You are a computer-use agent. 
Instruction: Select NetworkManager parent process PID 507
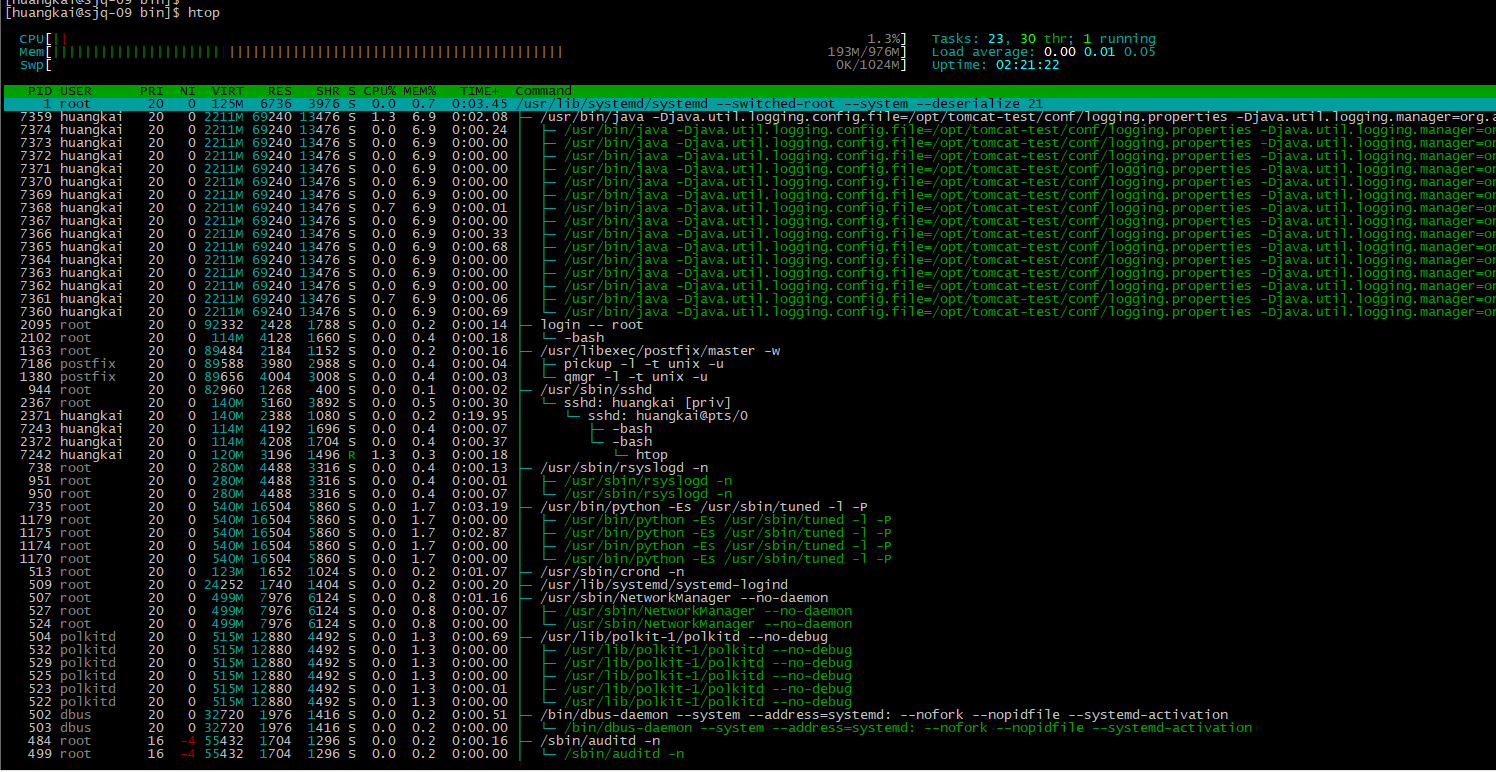[x=748, y=598]
